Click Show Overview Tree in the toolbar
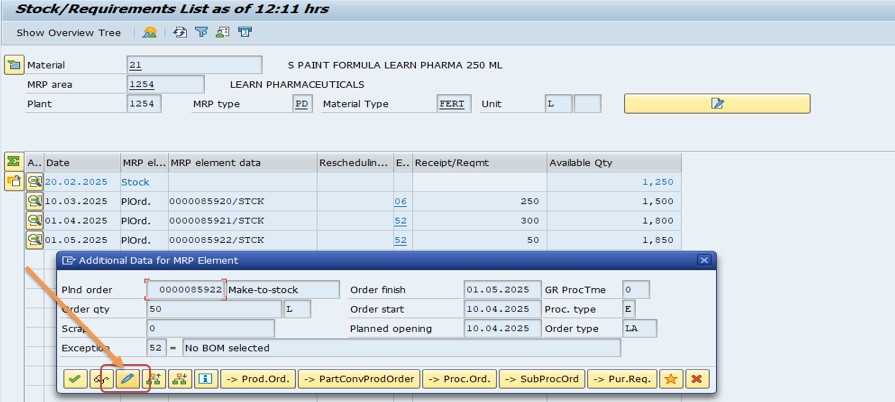 [68, 33]
